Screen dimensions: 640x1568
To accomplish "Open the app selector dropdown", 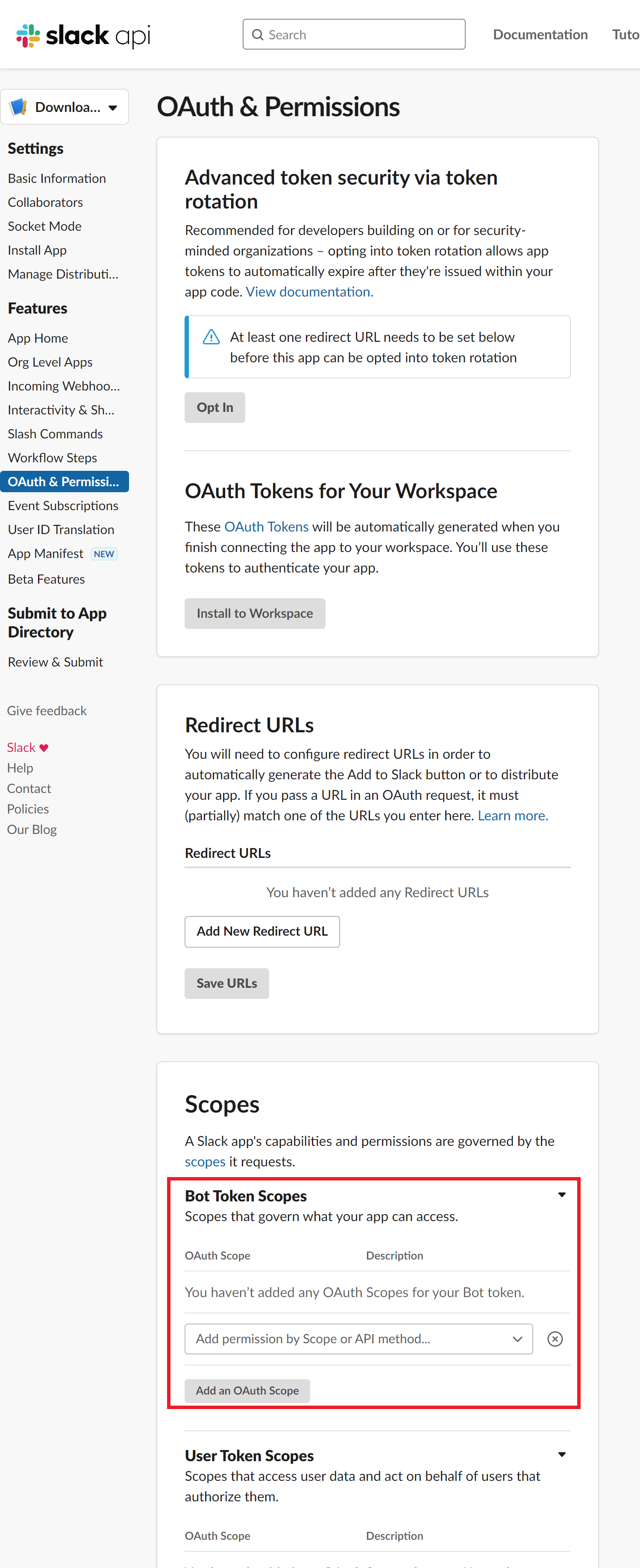I will click(x=65, y=107).
